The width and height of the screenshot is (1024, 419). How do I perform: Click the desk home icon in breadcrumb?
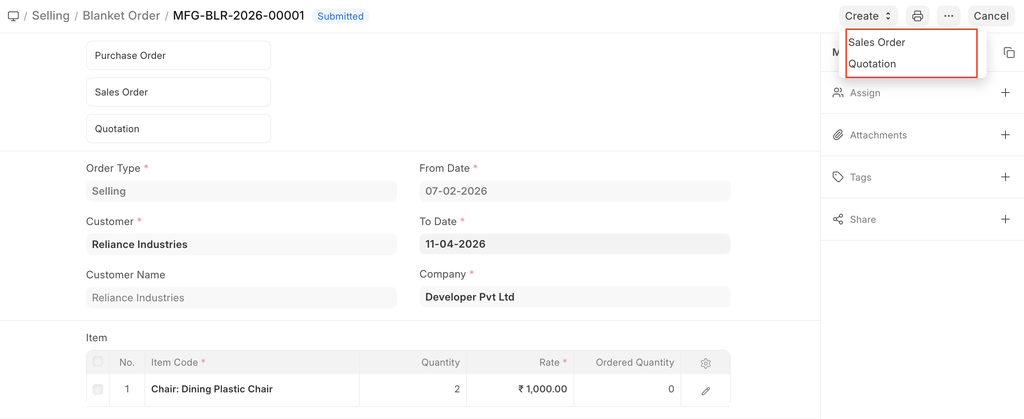click(x=13, y=16)
